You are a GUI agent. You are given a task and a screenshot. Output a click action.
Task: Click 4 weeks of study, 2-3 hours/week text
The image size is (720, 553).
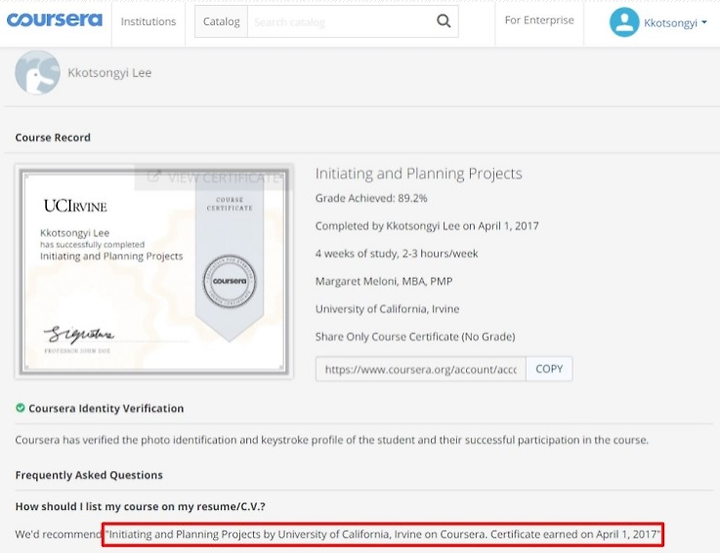(397, 254)
